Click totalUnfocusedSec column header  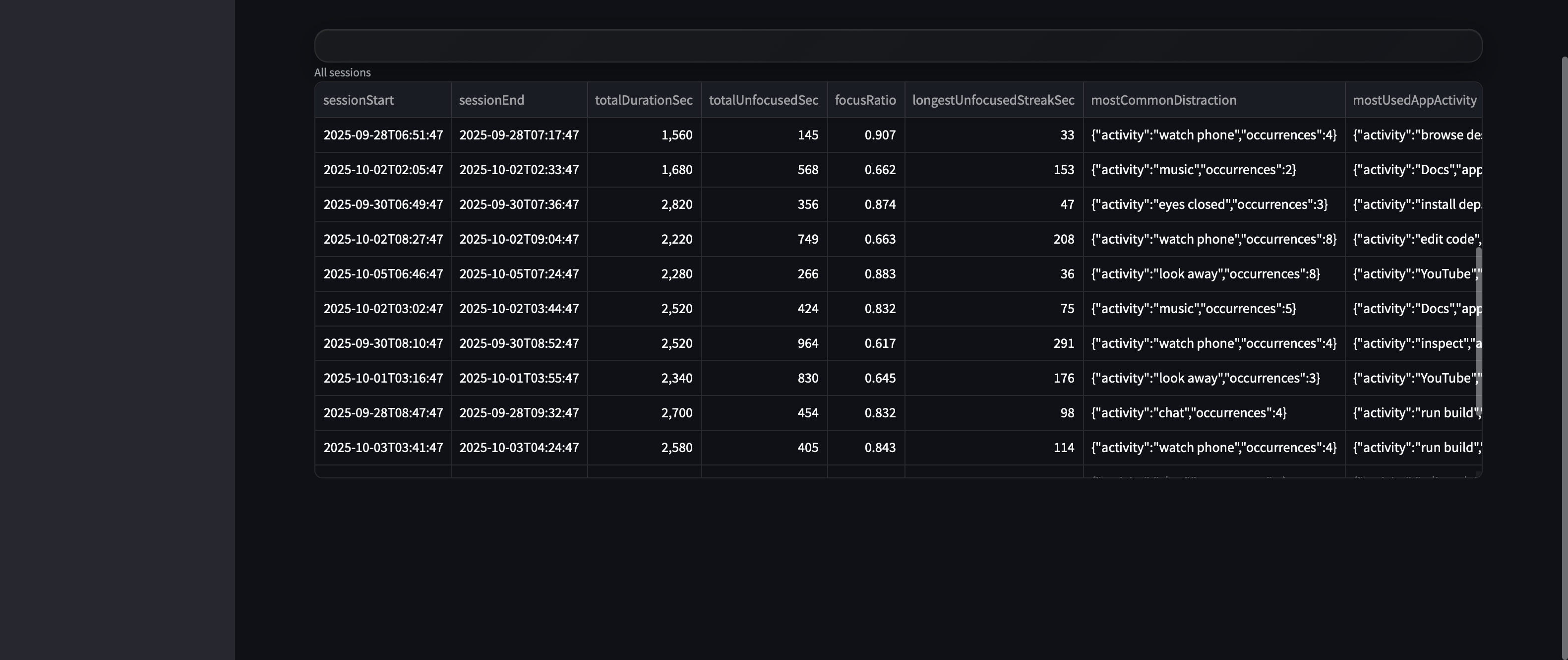(x=763, y=100)
